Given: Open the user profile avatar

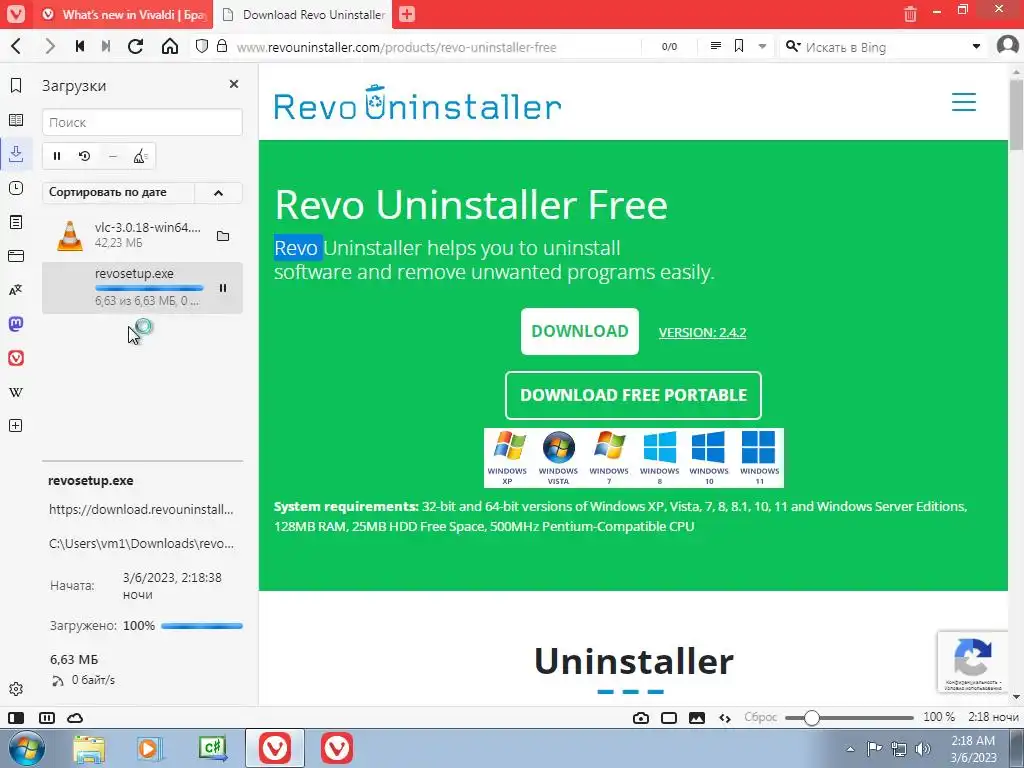Looking at the screenshot, I should pyautogui.click(x=1008, y=46).
